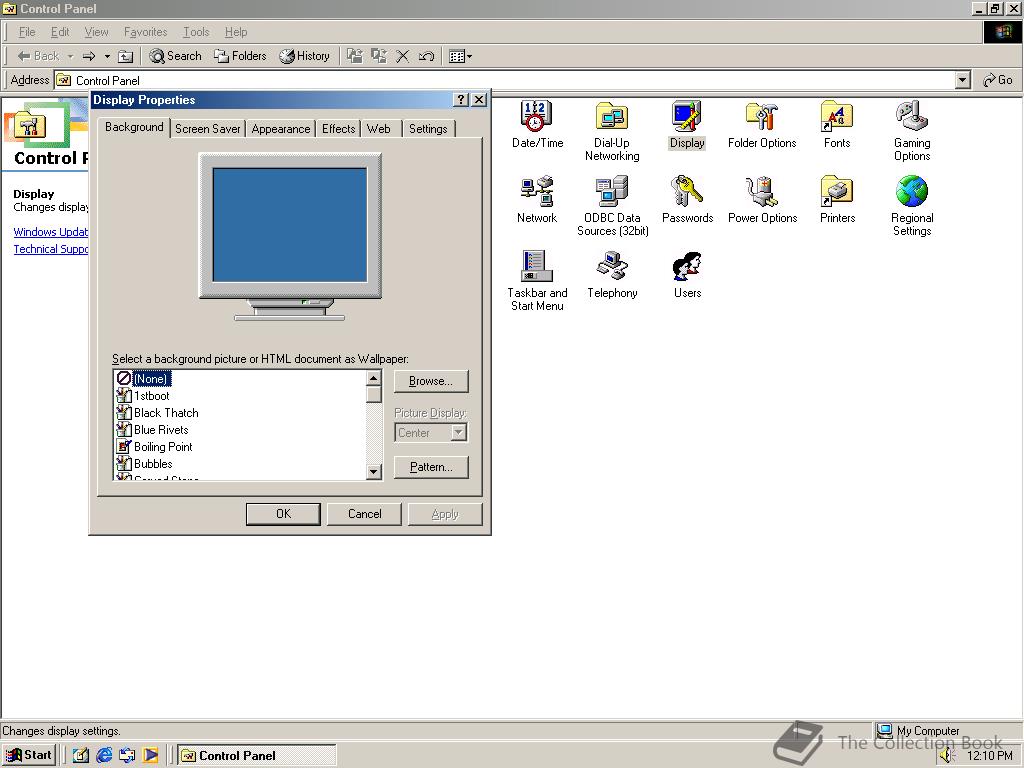Open the Power Options icon

tap(762, 199)
